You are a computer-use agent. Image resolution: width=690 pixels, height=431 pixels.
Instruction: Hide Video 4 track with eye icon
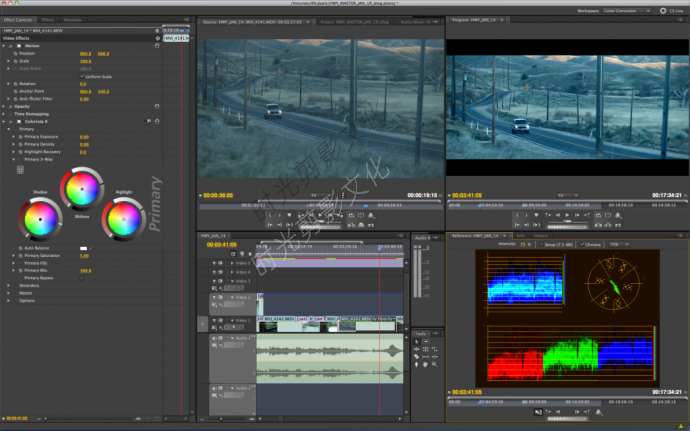(214, 272)
